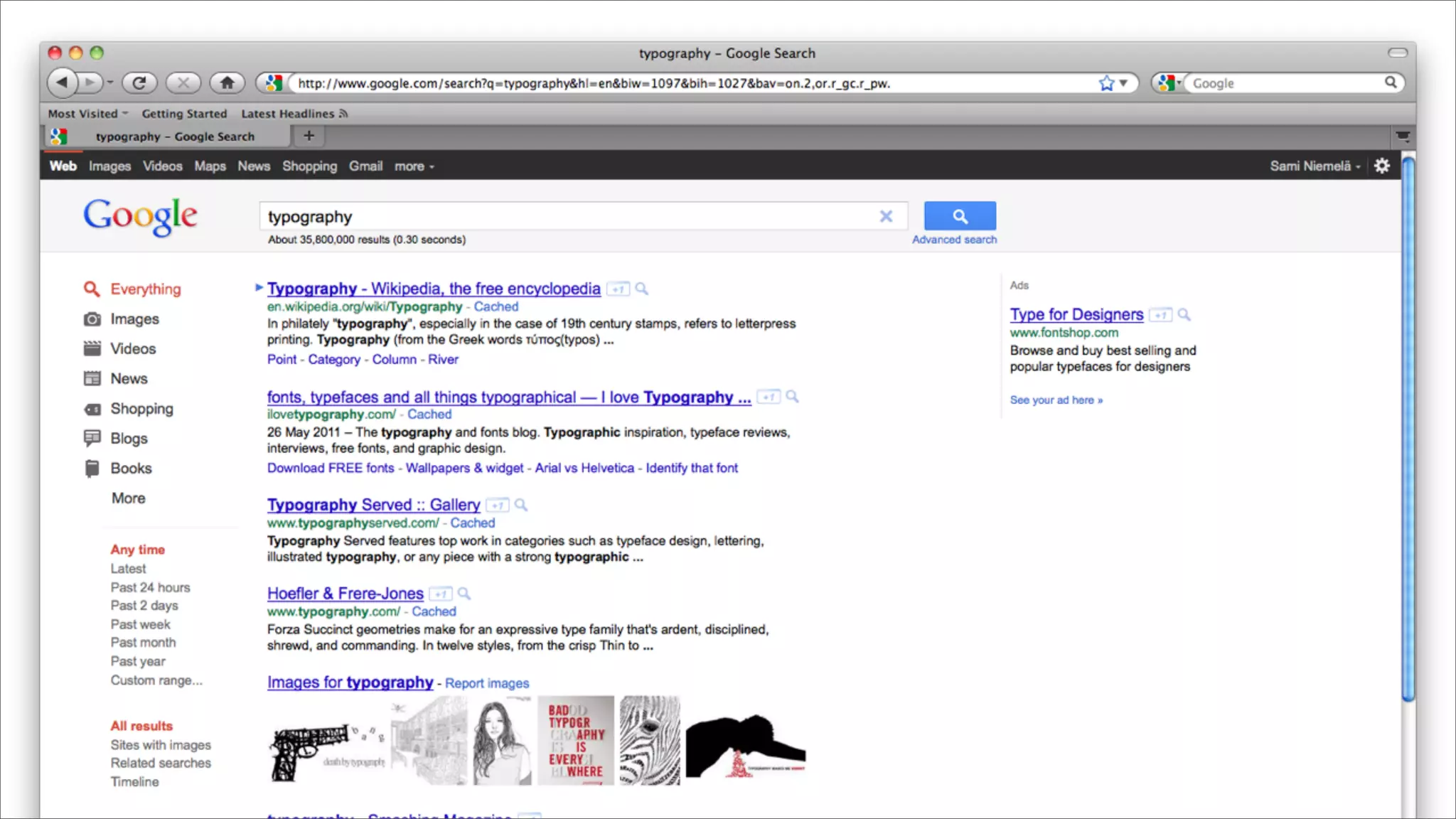1456x819 pixels.
Task: Expand the 'more' menu in Google bar
Action: click(x=414, y=166)
